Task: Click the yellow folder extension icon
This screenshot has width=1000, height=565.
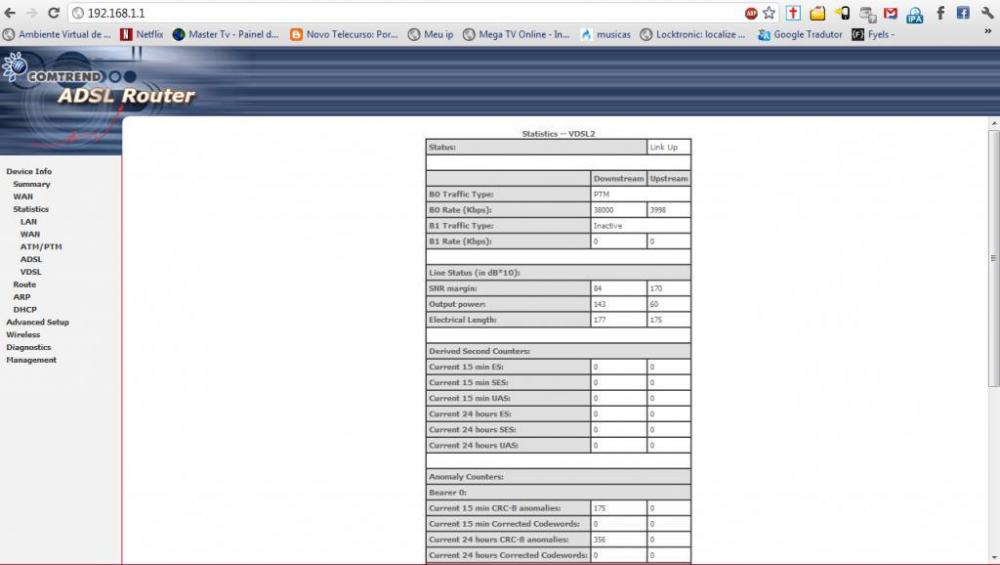Action: pos(818,13)
